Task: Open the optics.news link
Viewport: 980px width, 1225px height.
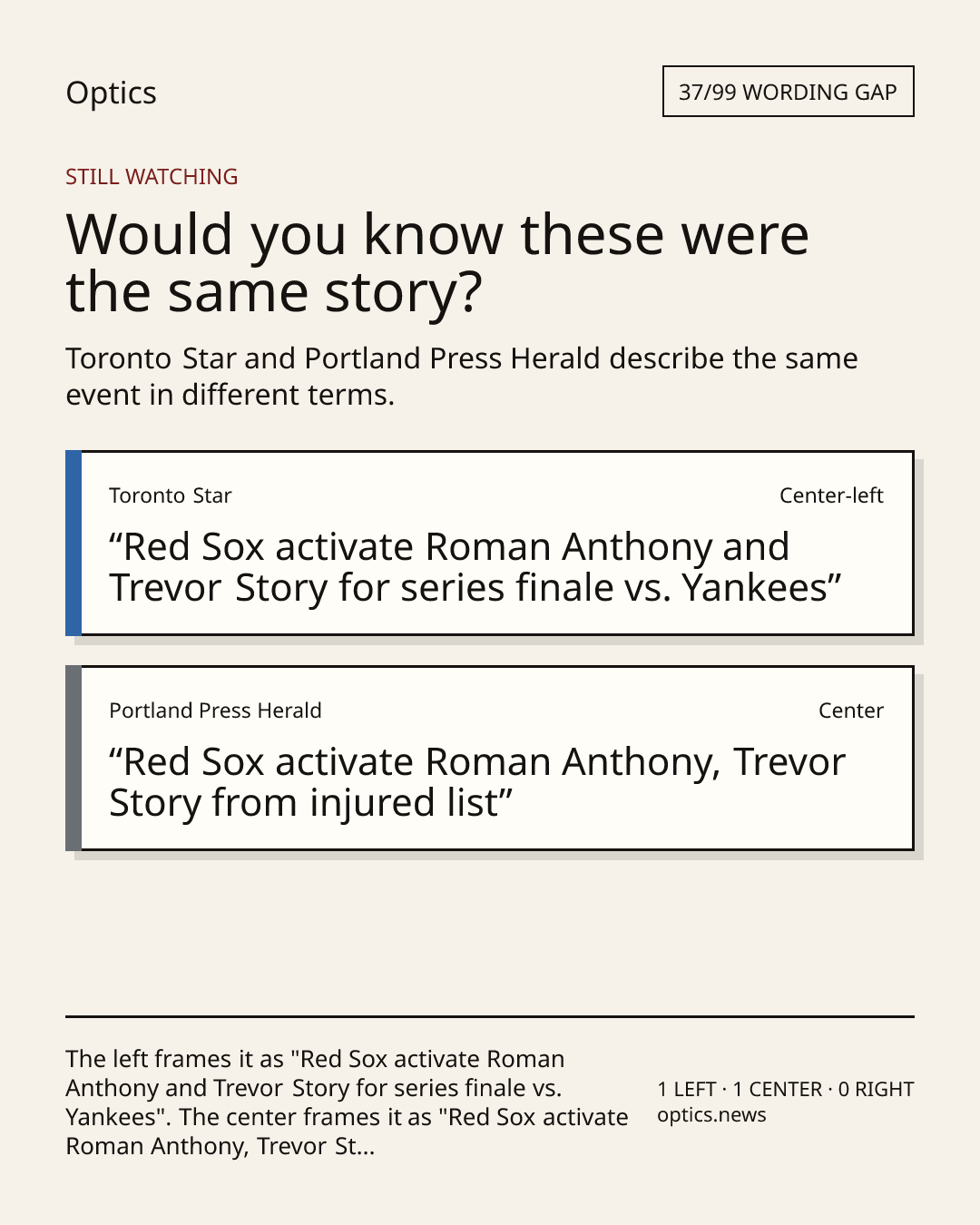Action: pos(711,1115)
